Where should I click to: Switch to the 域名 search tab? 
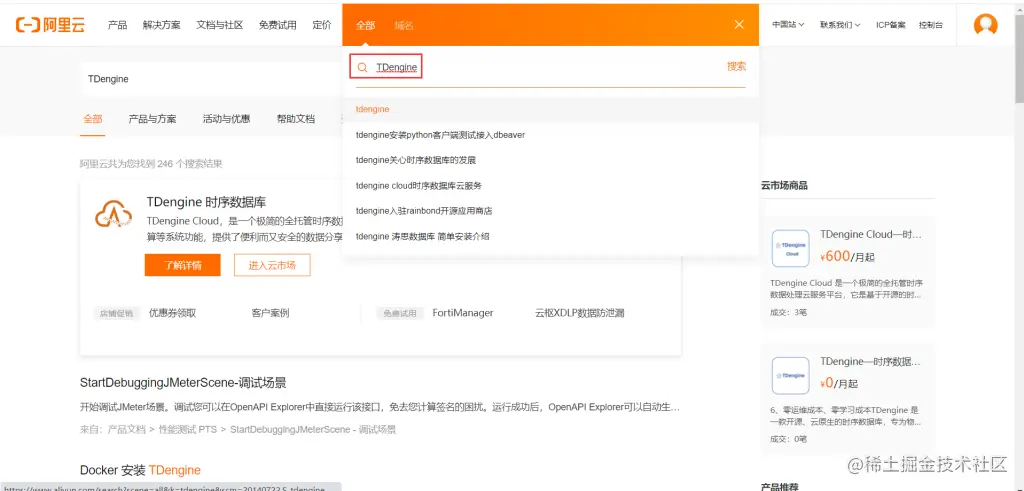pyautogui.click(x=404, y=25)
